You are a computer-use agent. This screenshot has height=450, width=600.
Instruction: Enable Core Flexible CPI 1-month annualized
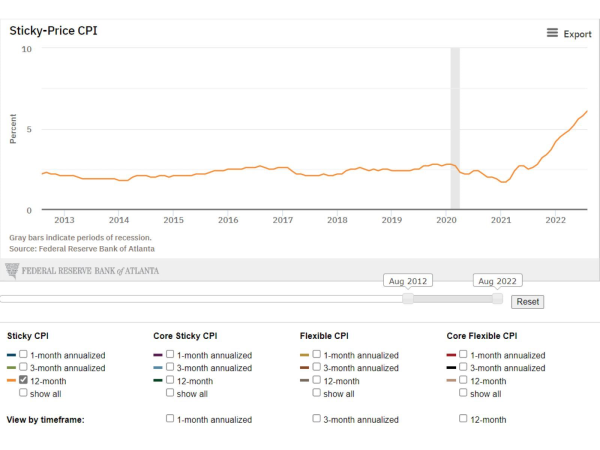pos(463,354)
